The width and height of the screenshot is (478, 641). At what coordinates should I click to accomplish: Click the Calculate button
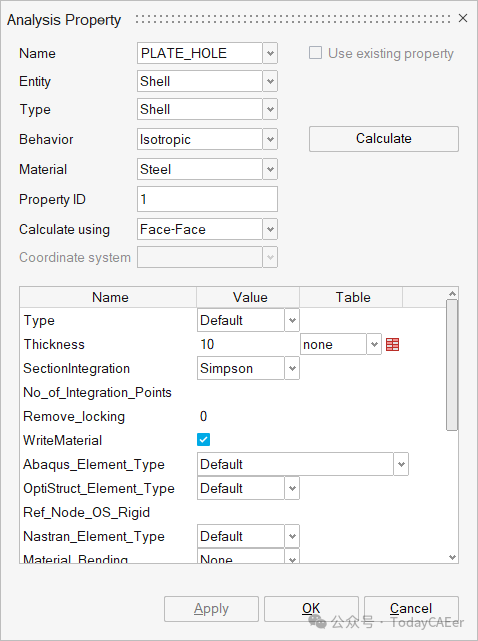(x=384, y=139)
